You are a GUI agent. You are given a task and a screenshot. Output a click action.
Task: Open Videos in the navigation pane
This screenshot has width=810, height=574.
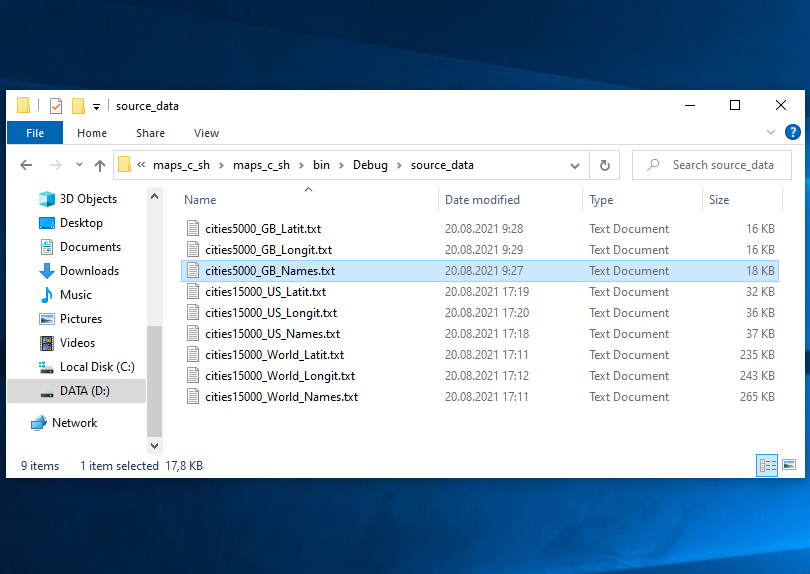pos(67,343)
